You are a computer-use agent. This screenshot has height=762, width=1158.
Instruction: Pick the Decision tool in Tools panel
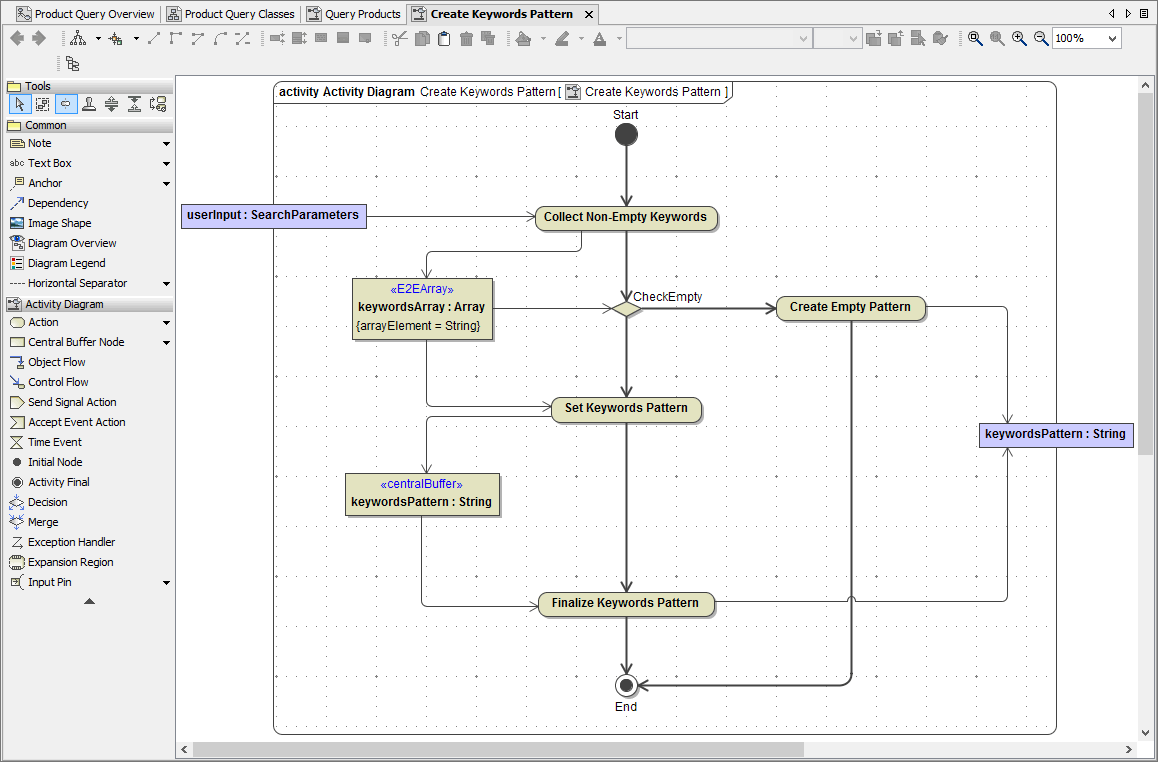point(45,501)
